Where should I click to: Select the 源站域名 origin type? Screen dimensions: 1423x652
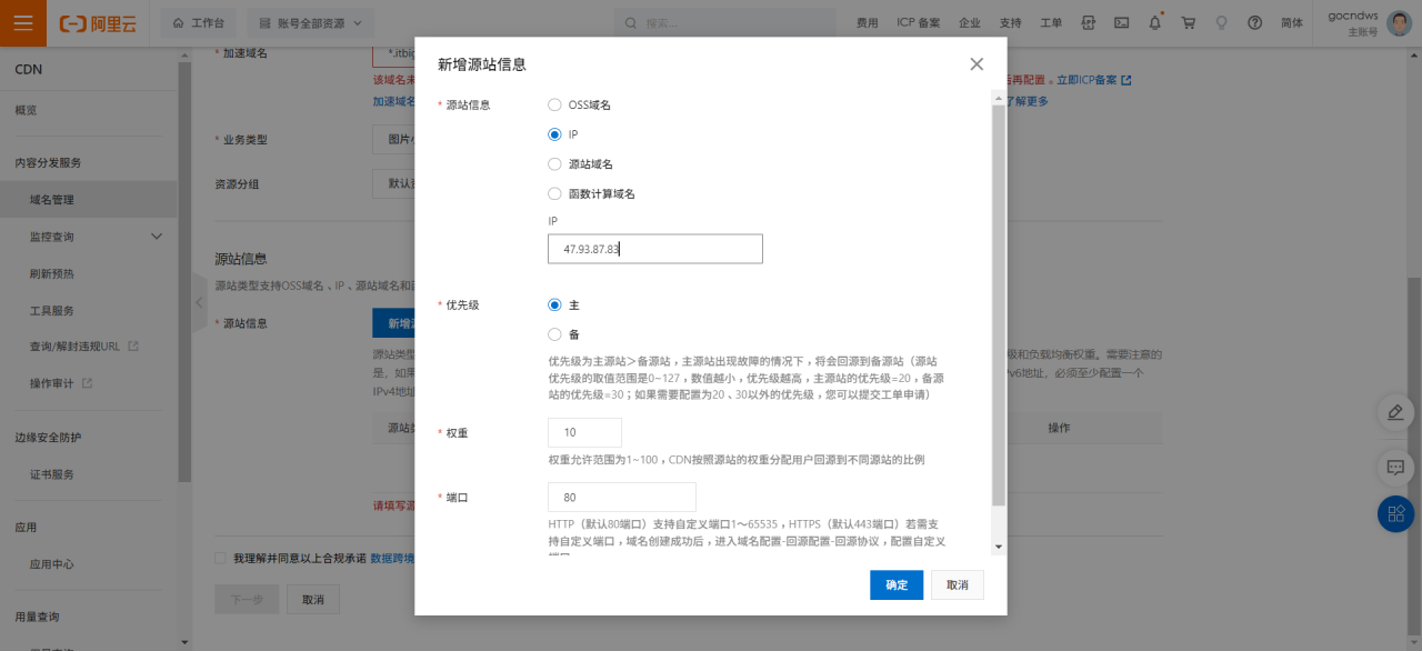555,164
